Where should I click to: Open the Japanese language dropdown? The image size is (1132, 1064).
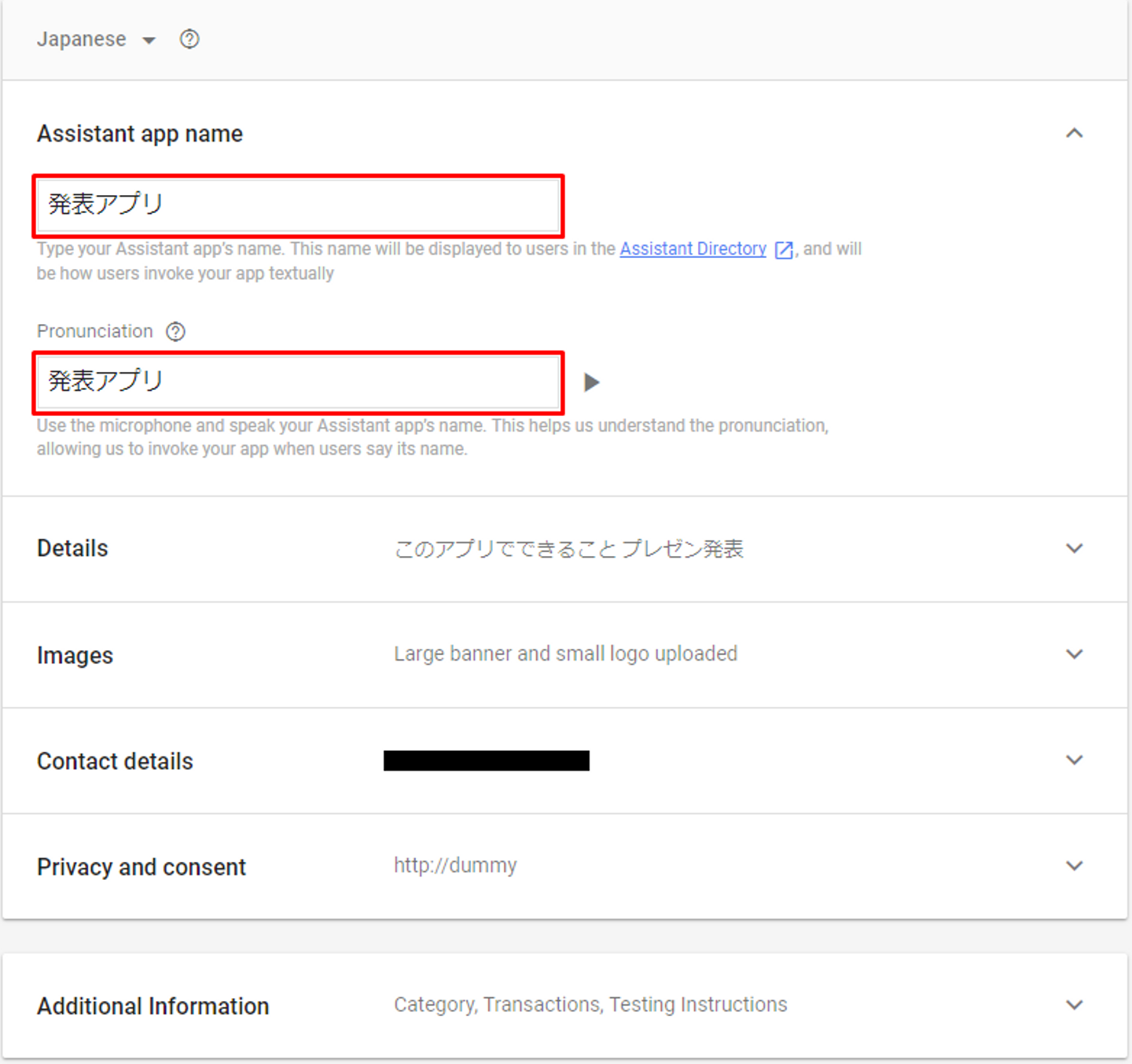click(149, 40)
